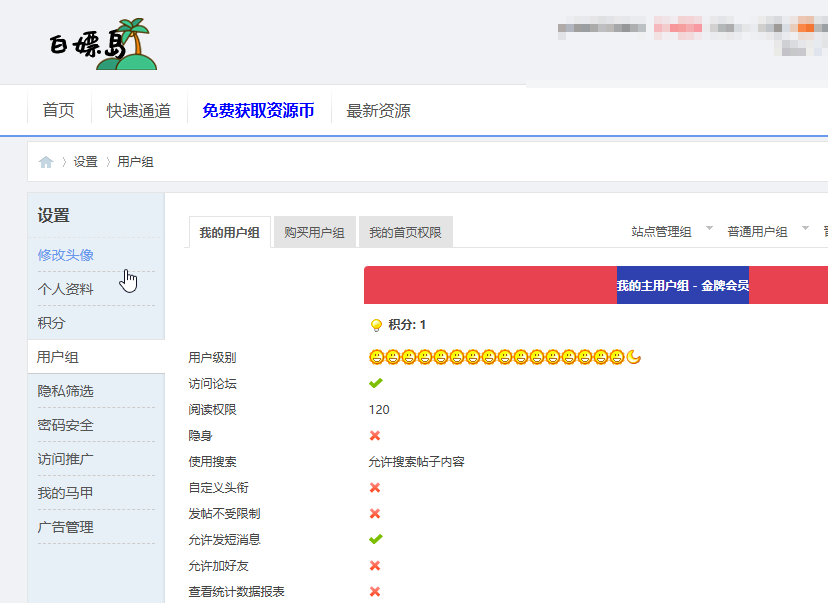Image resolution: width=828 pixels, height=603 pixels.
Task: Click the red cross beside 查看统计数据报表
Action: 375,591
